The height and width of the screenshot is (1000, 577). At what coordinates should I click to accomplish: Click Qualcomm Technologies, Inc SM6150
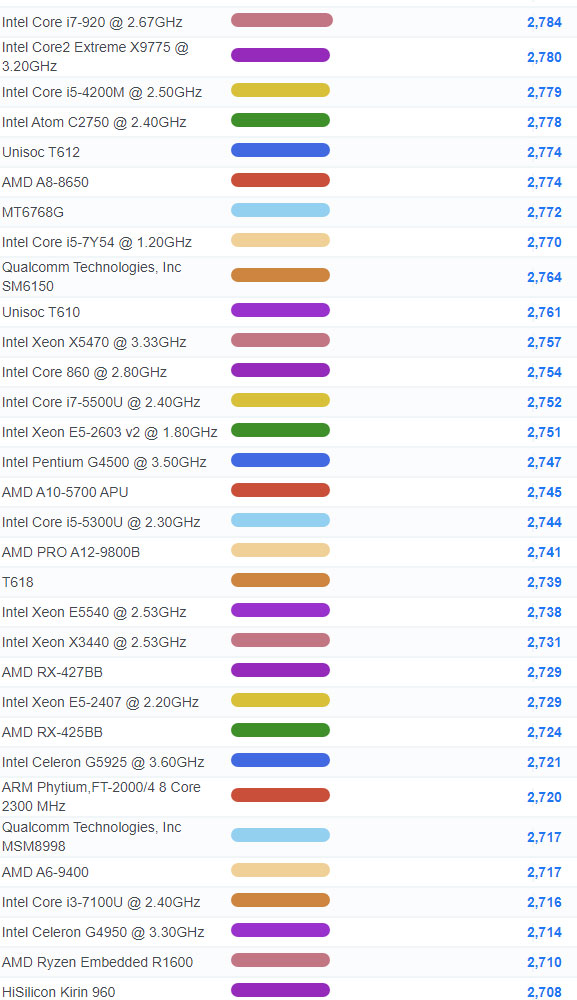(92, 277)
